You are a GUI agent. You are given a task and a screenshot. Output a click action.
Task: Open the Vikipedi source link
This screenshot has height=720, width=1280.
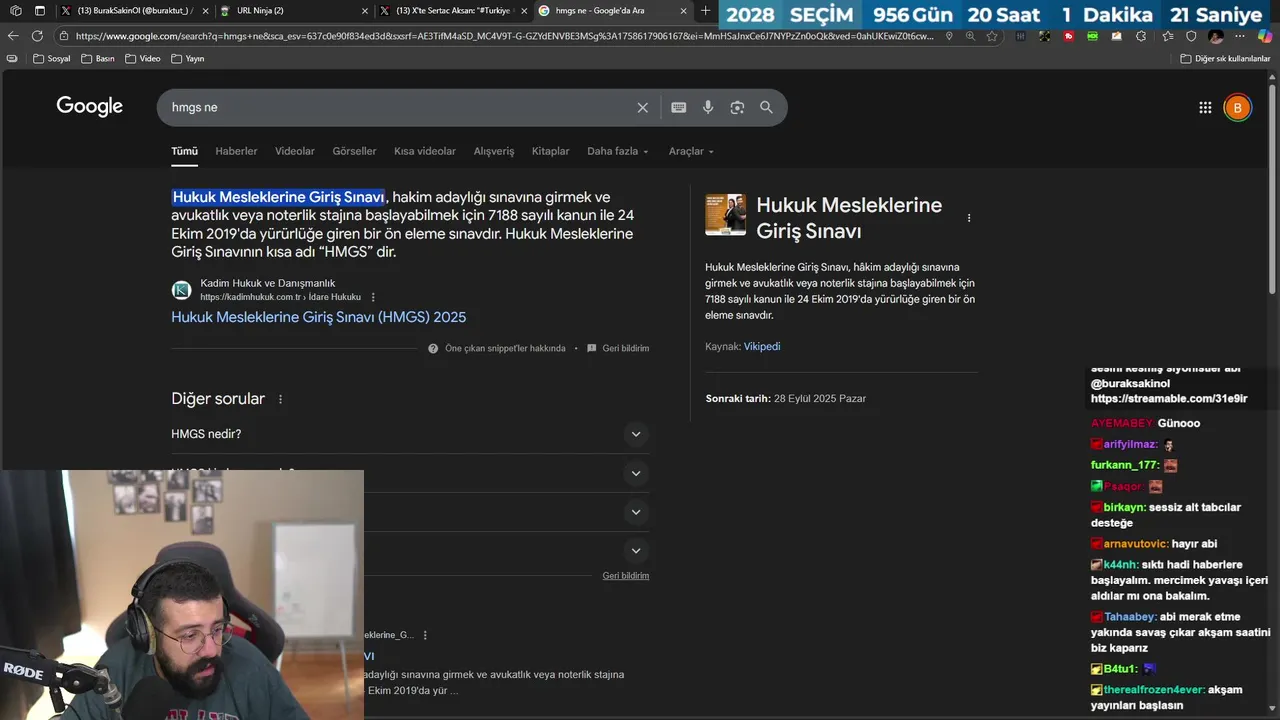tap(762, 346)
